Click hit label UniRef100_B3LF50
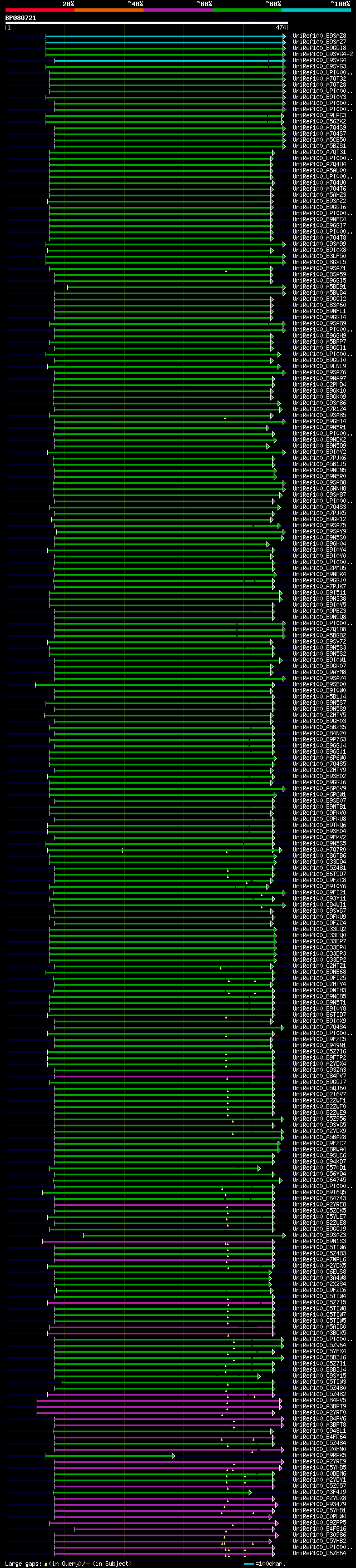The image size is (356, 1568). click(x=319, y=256)
